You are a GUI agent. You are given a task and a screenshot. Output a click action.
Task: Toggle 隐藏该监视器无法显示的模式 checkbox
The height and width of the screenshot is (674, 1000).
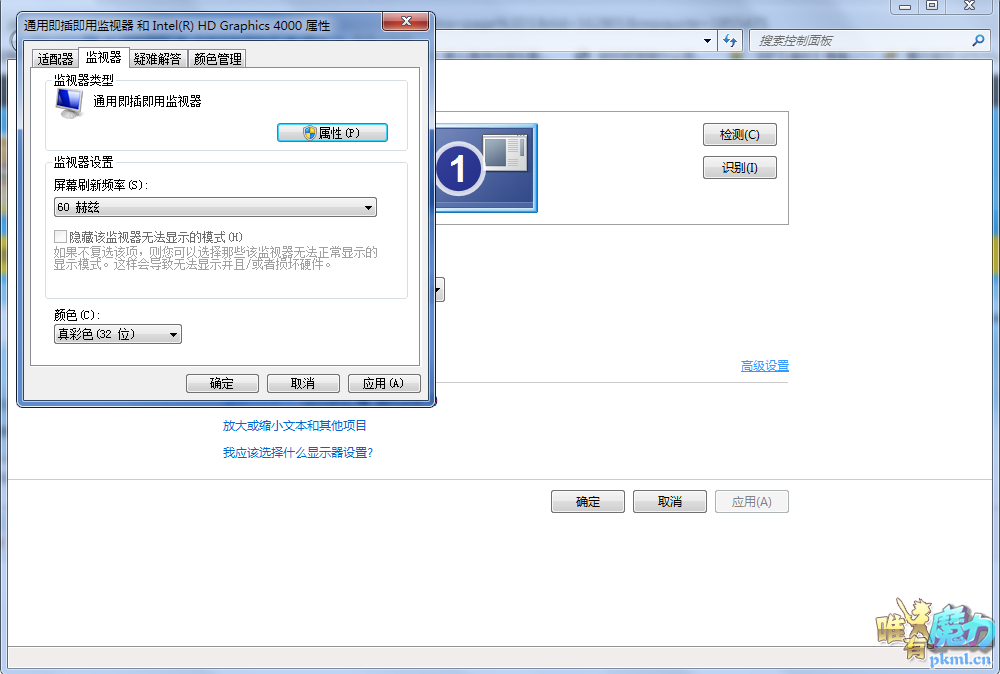click(61, 237)
